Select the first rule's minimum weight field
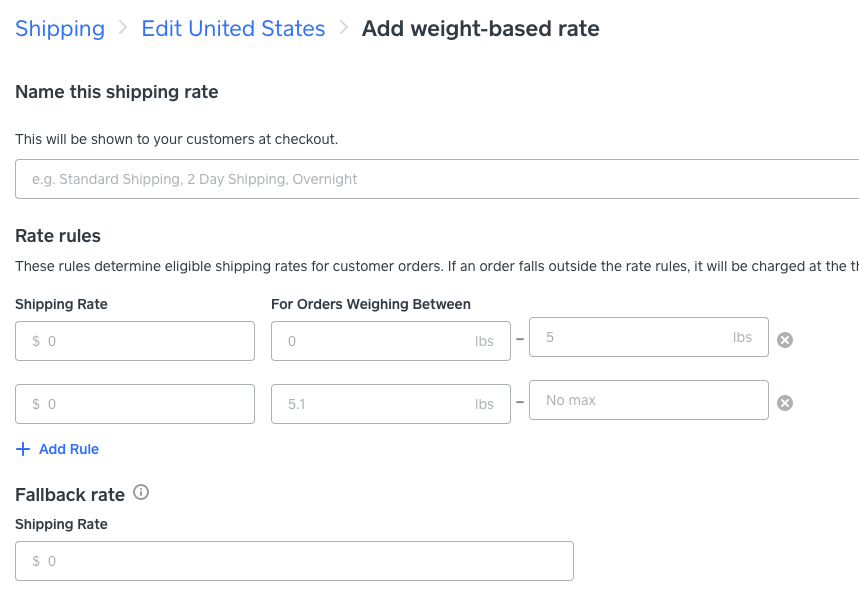This screenshot has height=594, width=859. click(x=390, y=341)
